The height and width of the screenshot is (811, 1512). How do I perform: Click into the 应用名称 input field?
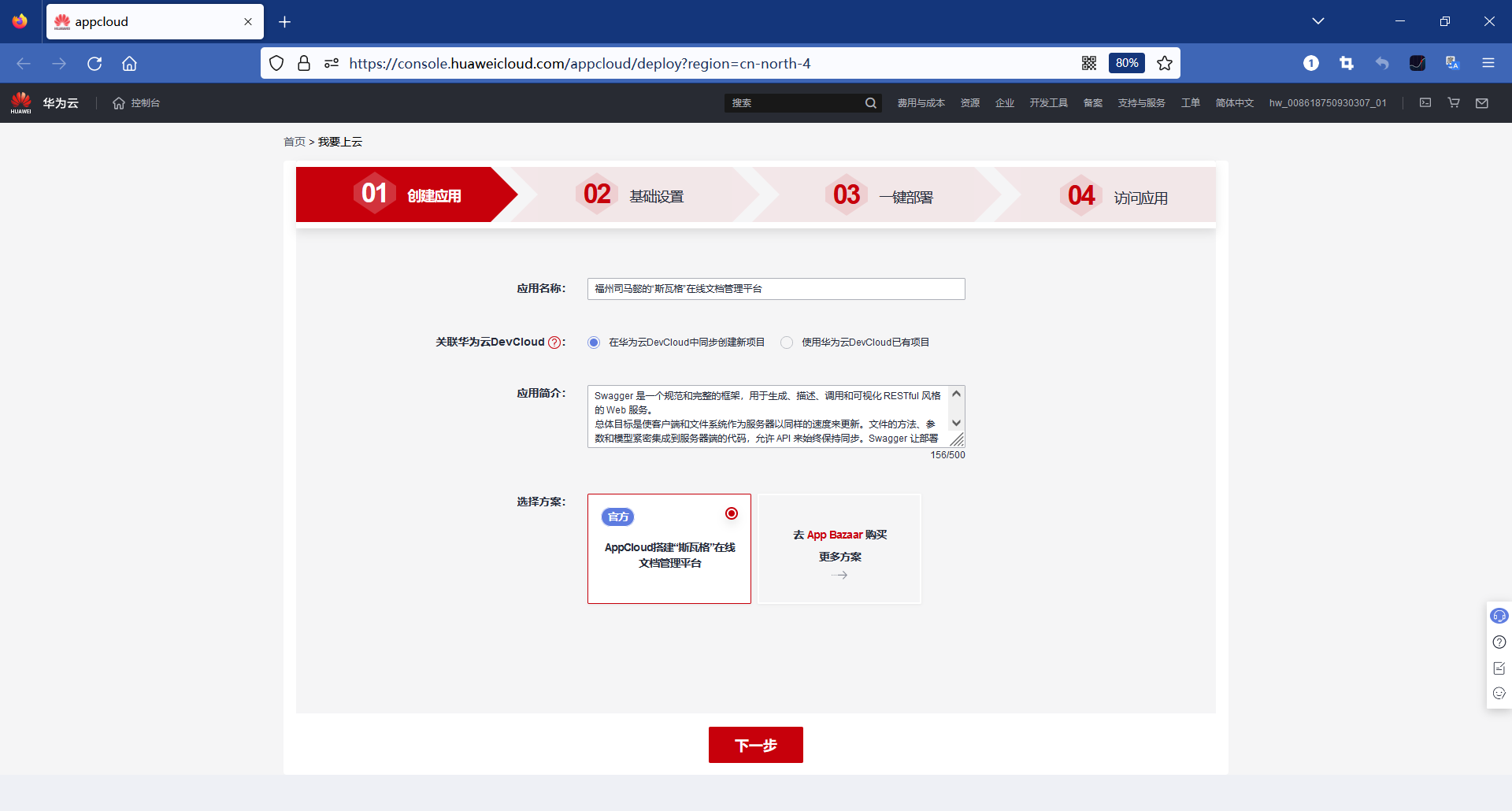pyautogui.click(x=776, y=289)
